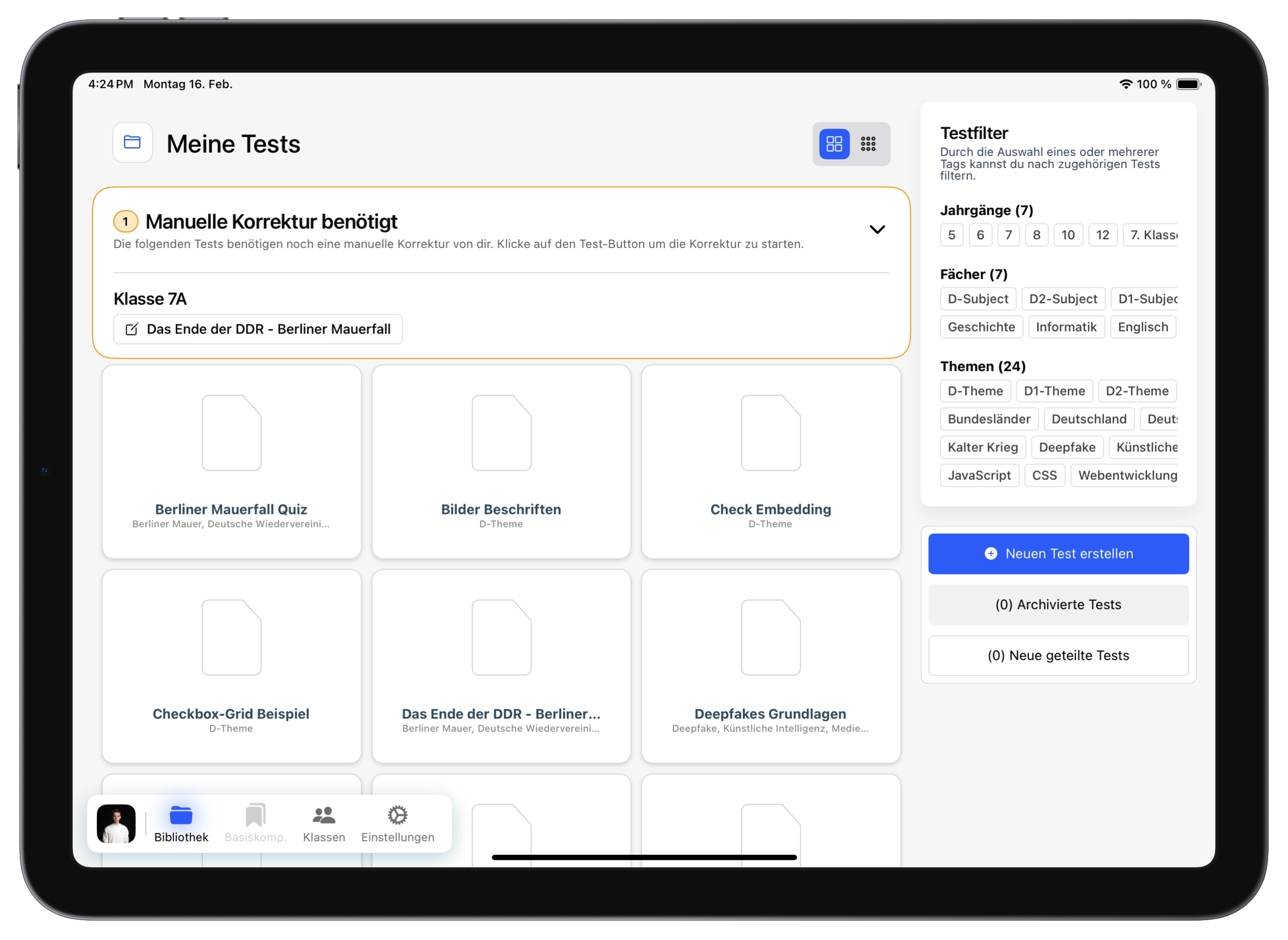Collapse the Manuelle Korrektur benötigt section
The image size is (1288, 940).
coord(877,229)
